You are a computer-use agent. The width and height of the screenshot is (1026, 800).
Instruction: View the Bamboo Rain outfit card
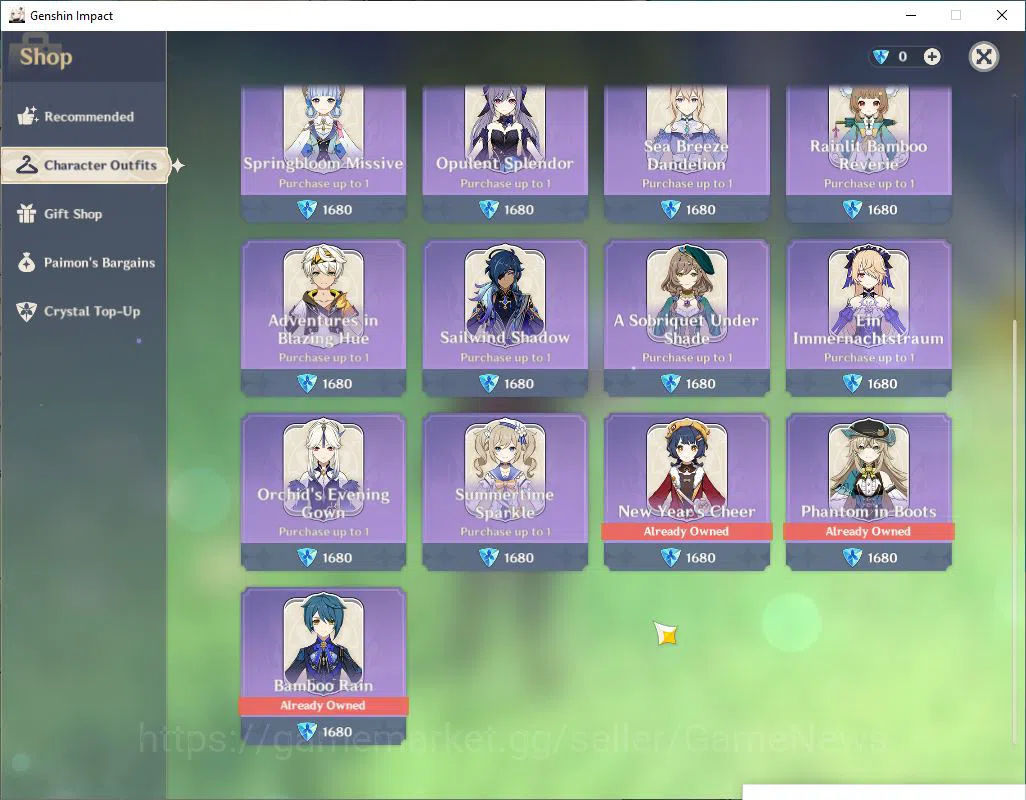tap(323, 666)
